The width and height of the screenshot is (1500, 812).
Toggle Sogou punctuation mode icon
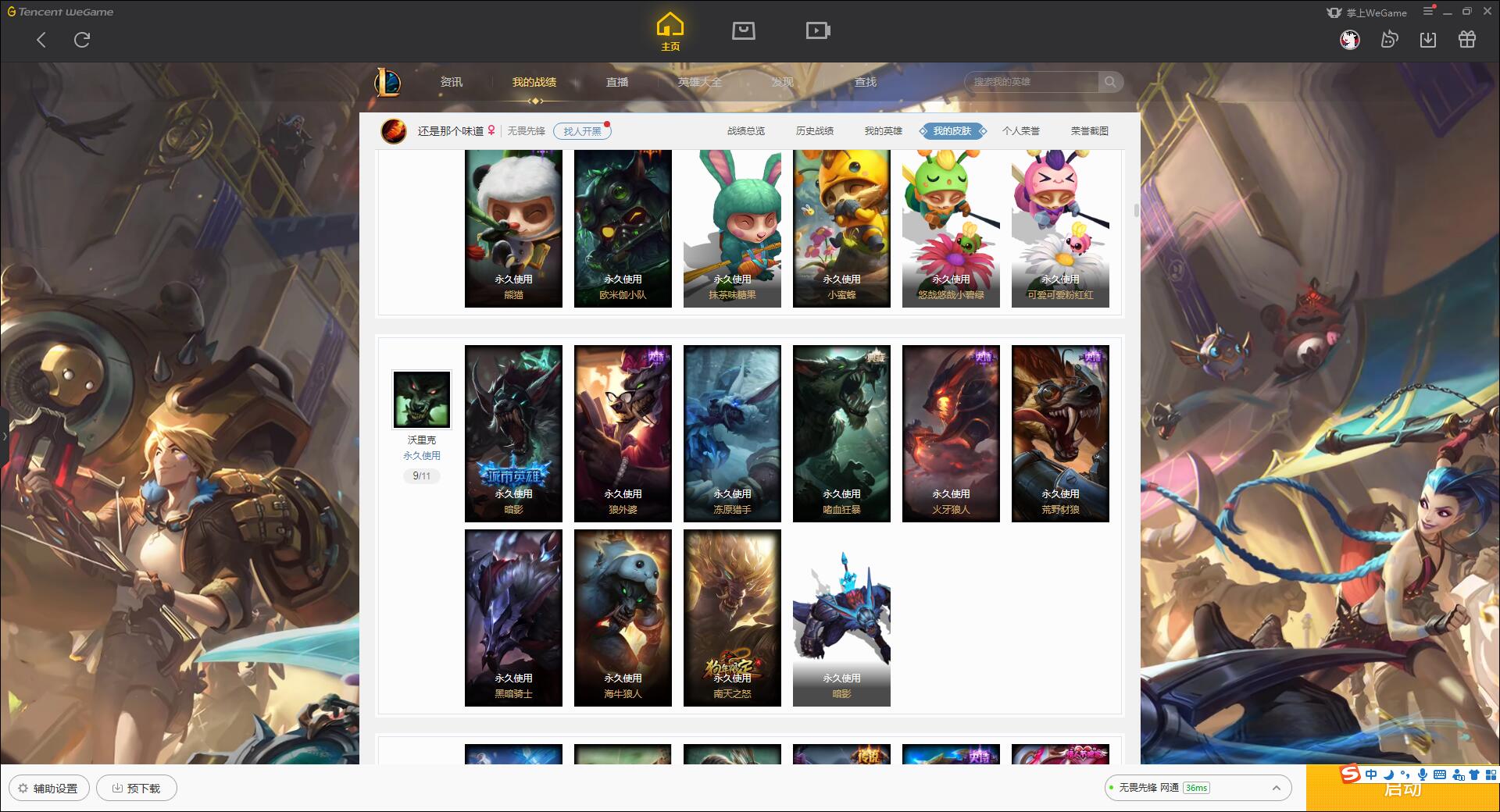point(1405,775)
